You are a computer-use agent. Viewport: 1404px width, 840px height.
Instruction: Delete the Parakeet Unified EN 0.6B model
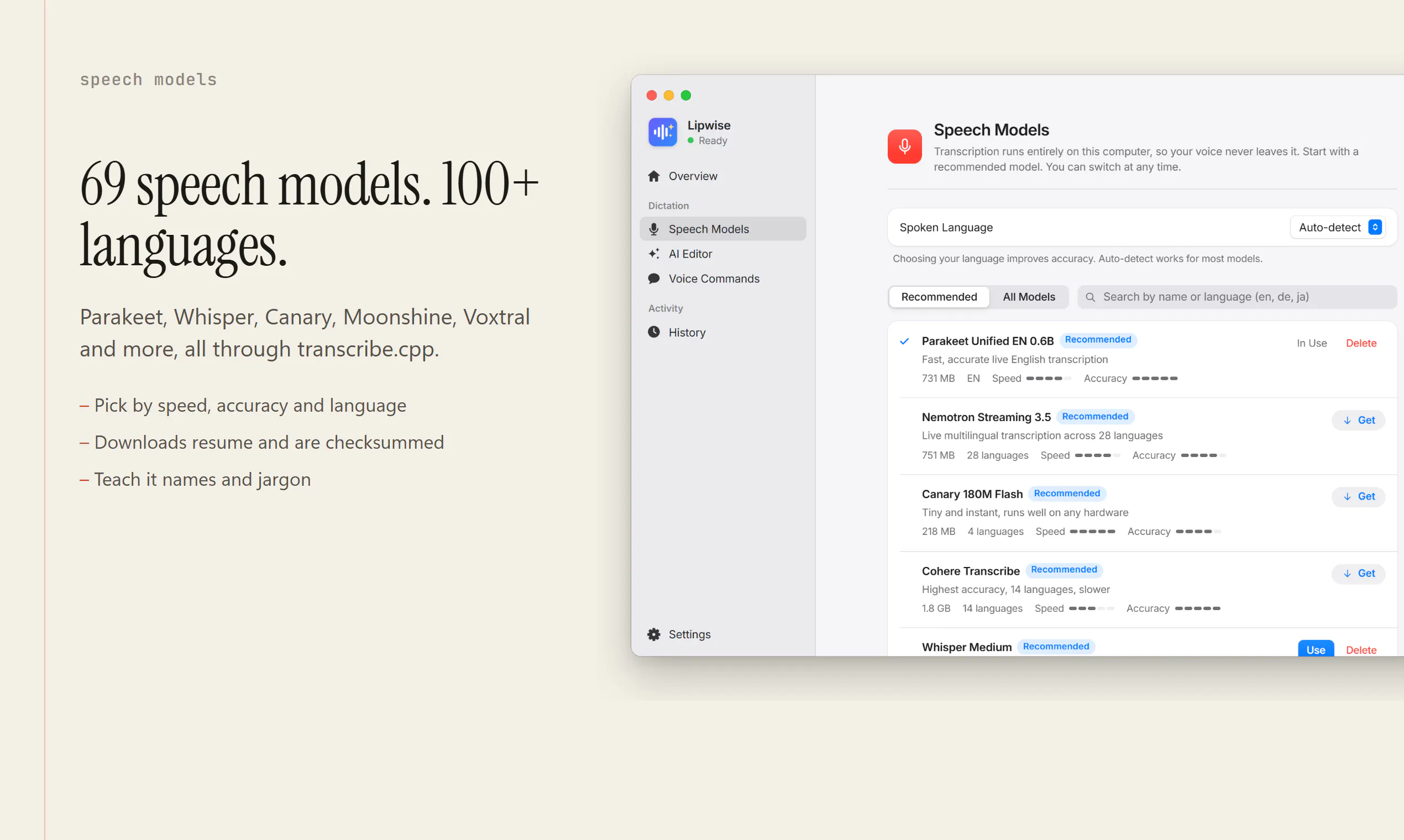(x=1360, y=343)
